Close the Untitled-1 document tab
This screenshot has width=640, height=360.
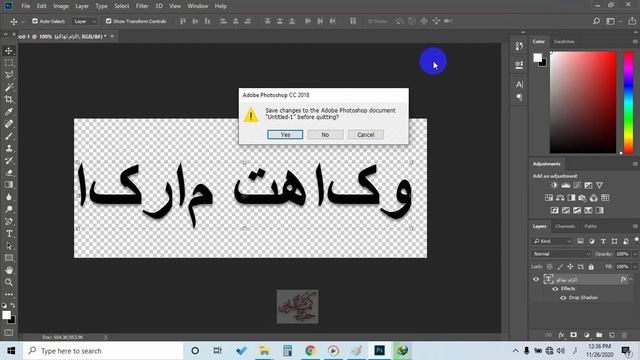point(112,36)
